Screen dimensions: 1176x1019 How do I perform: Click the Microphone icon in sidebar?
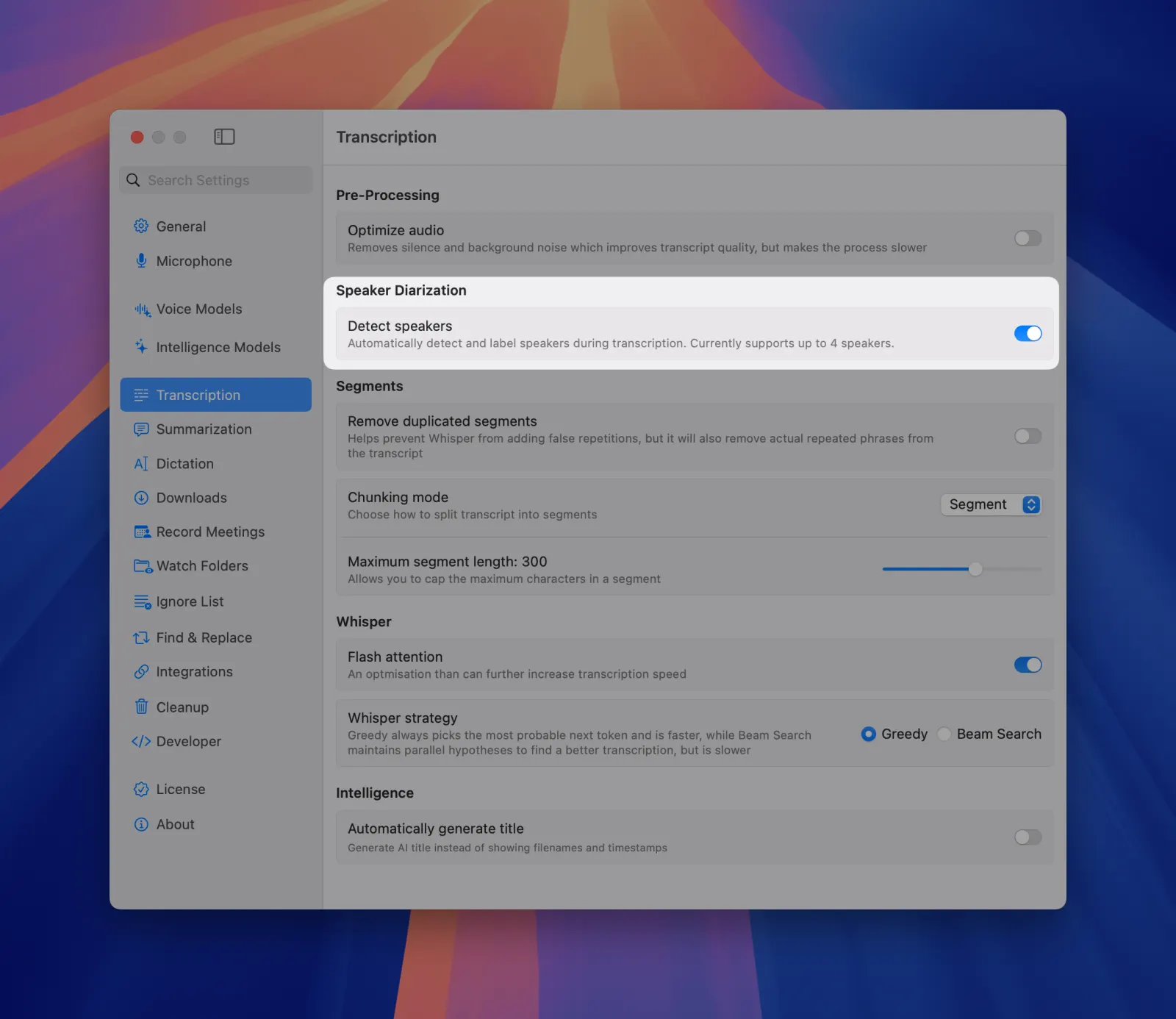141,261
